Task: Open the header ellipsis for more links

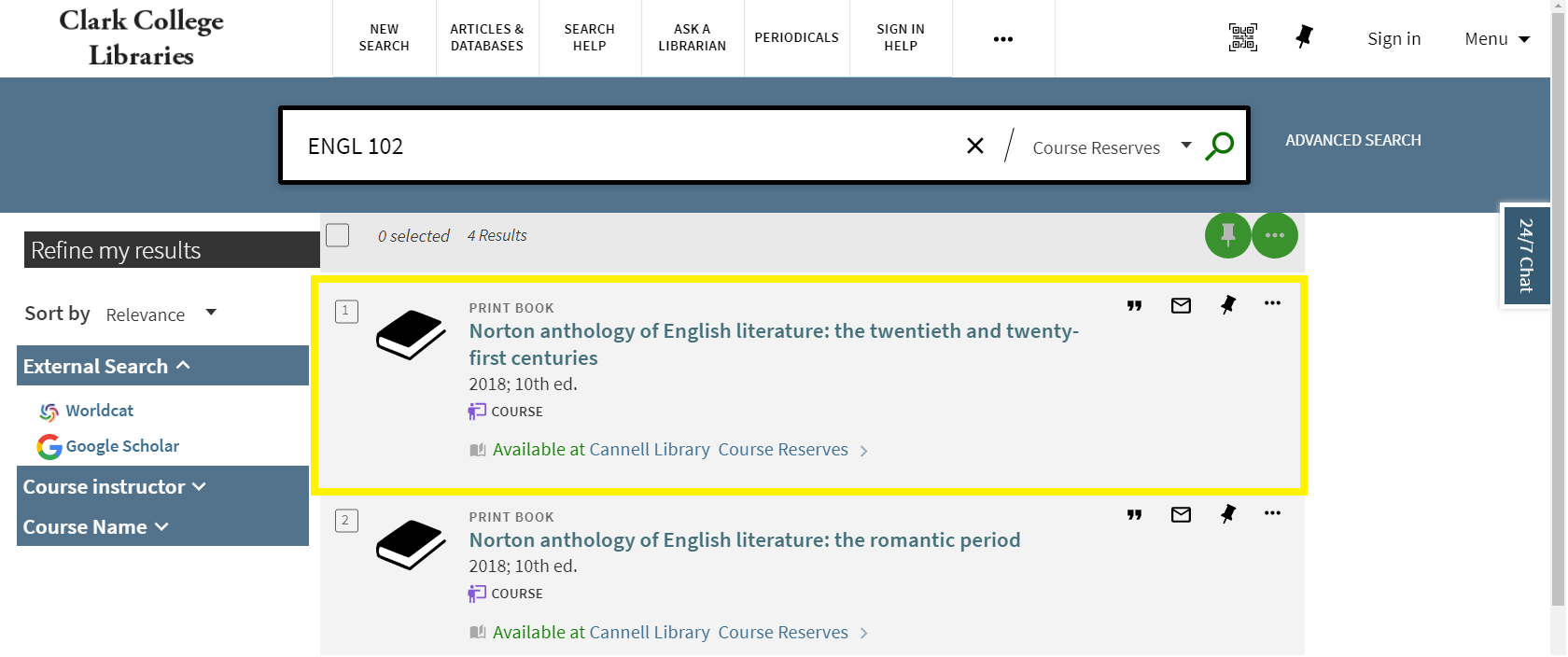Action: click(x=1003, y=38)
